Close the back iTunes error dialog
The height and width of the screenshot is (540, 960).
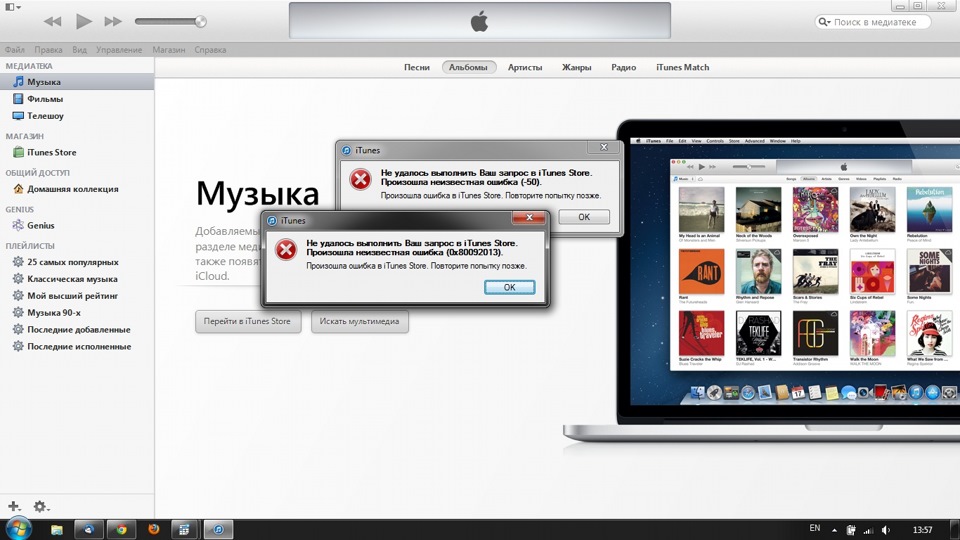tap(604, 147)
